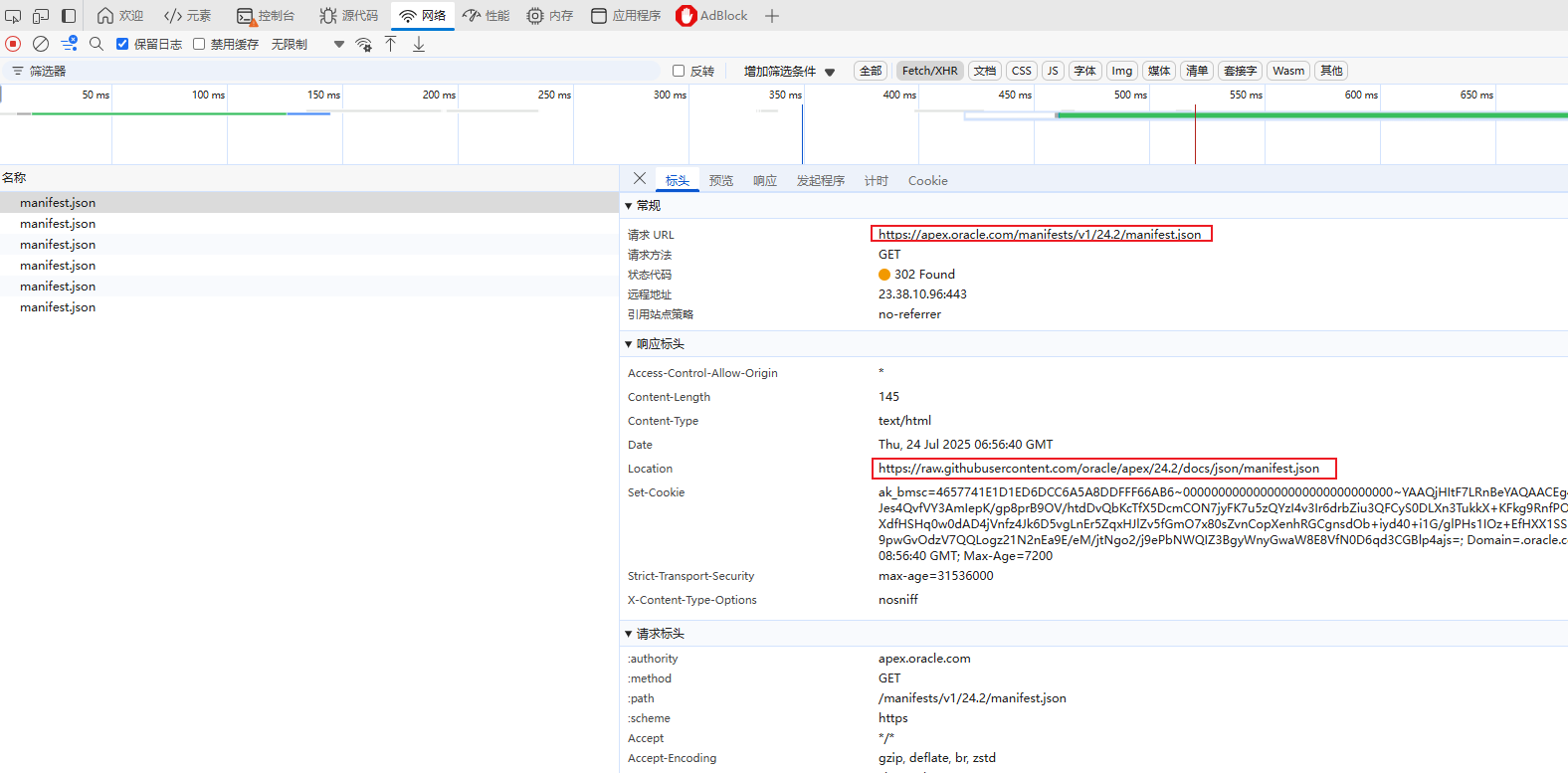This screenshot has width=1568, height=773.
Task: Click the 23.38.10.96:443 remote address
Action: pyautogui.click(x=922, y=294)
